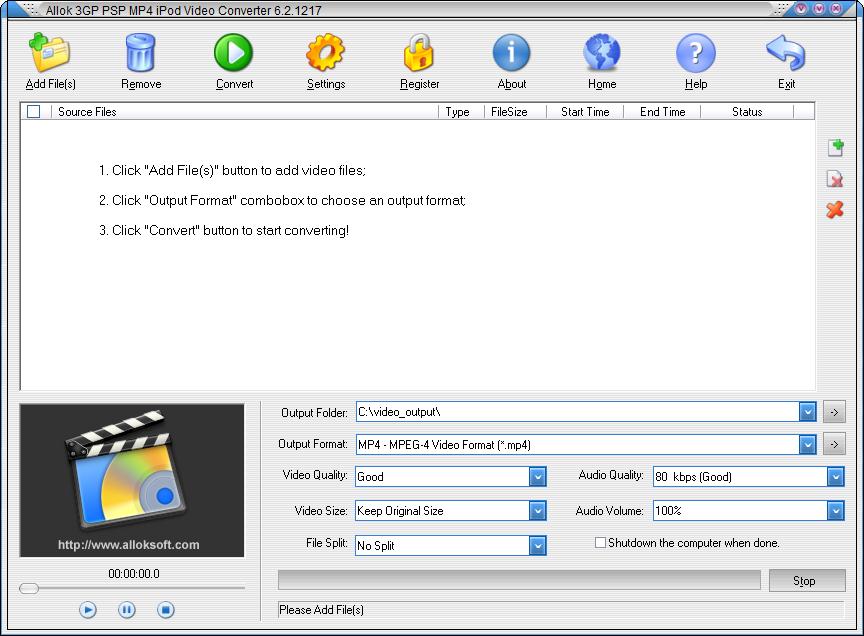Viewport: 864px width, 636px height.
Task: Click the Add File(s) folder icon
Action: tap(50, 53)
